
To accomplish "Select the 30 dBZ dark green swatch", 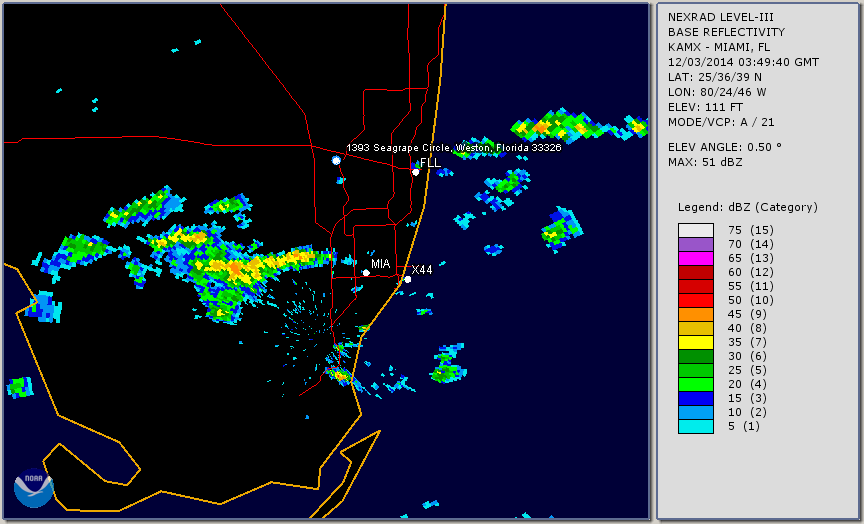I will (x=696, y=356).
